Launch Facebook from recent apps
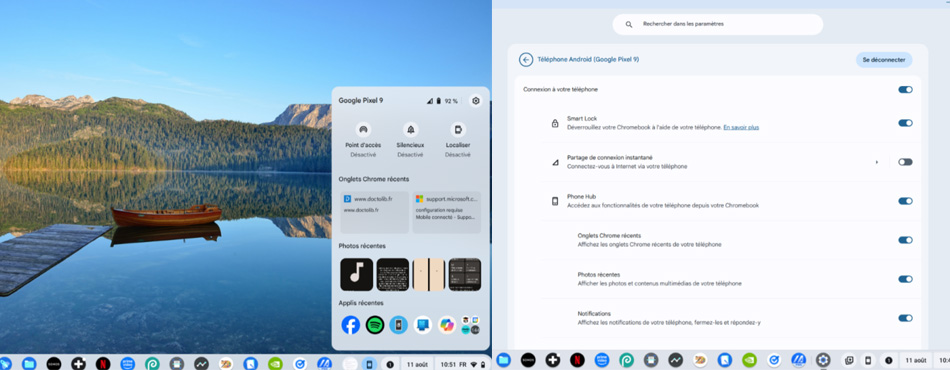This screenshot has width=950, height=370. pos(350,325)
